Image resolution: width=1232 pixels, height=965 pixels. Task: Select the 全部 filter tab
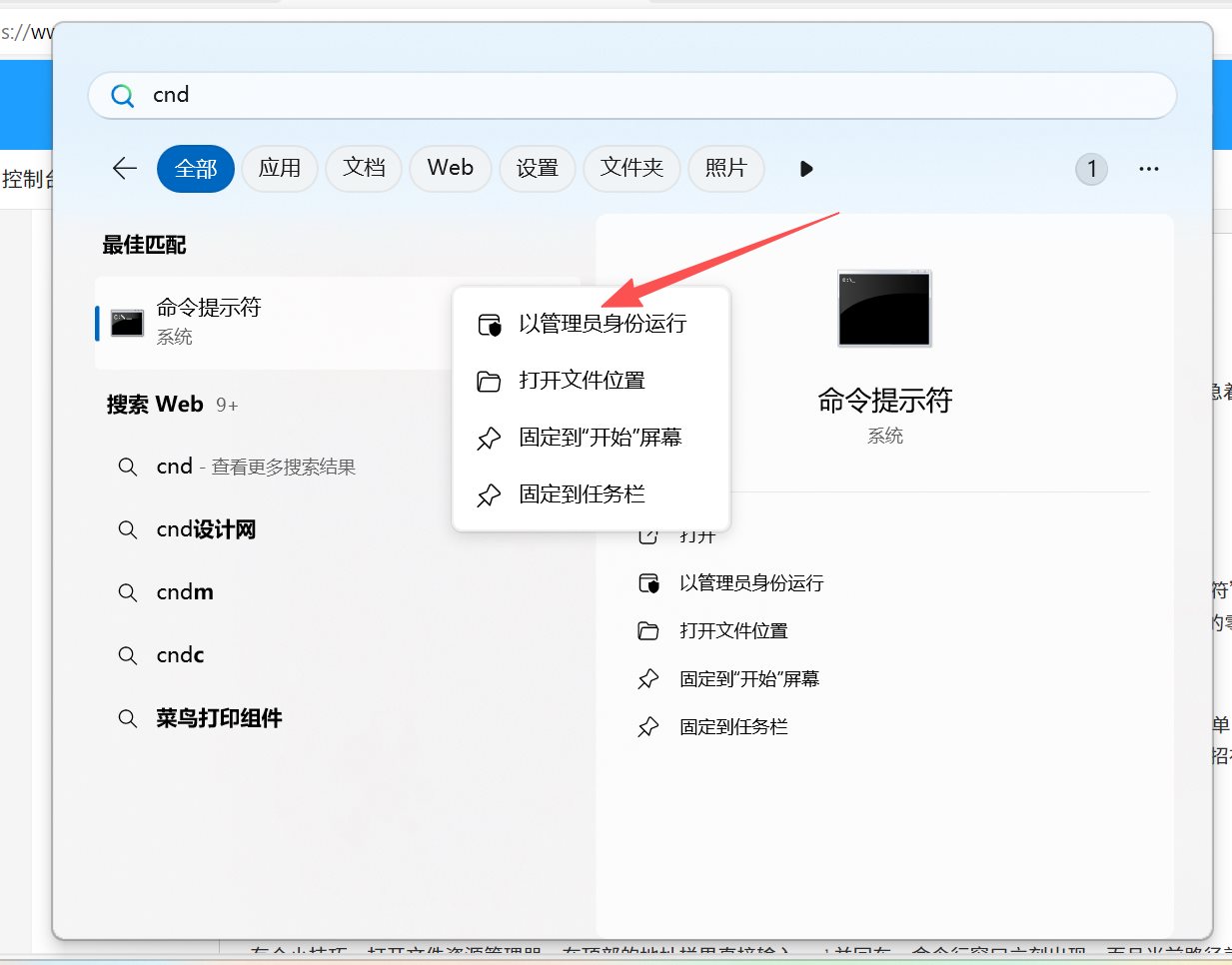(x=196, y=169)
